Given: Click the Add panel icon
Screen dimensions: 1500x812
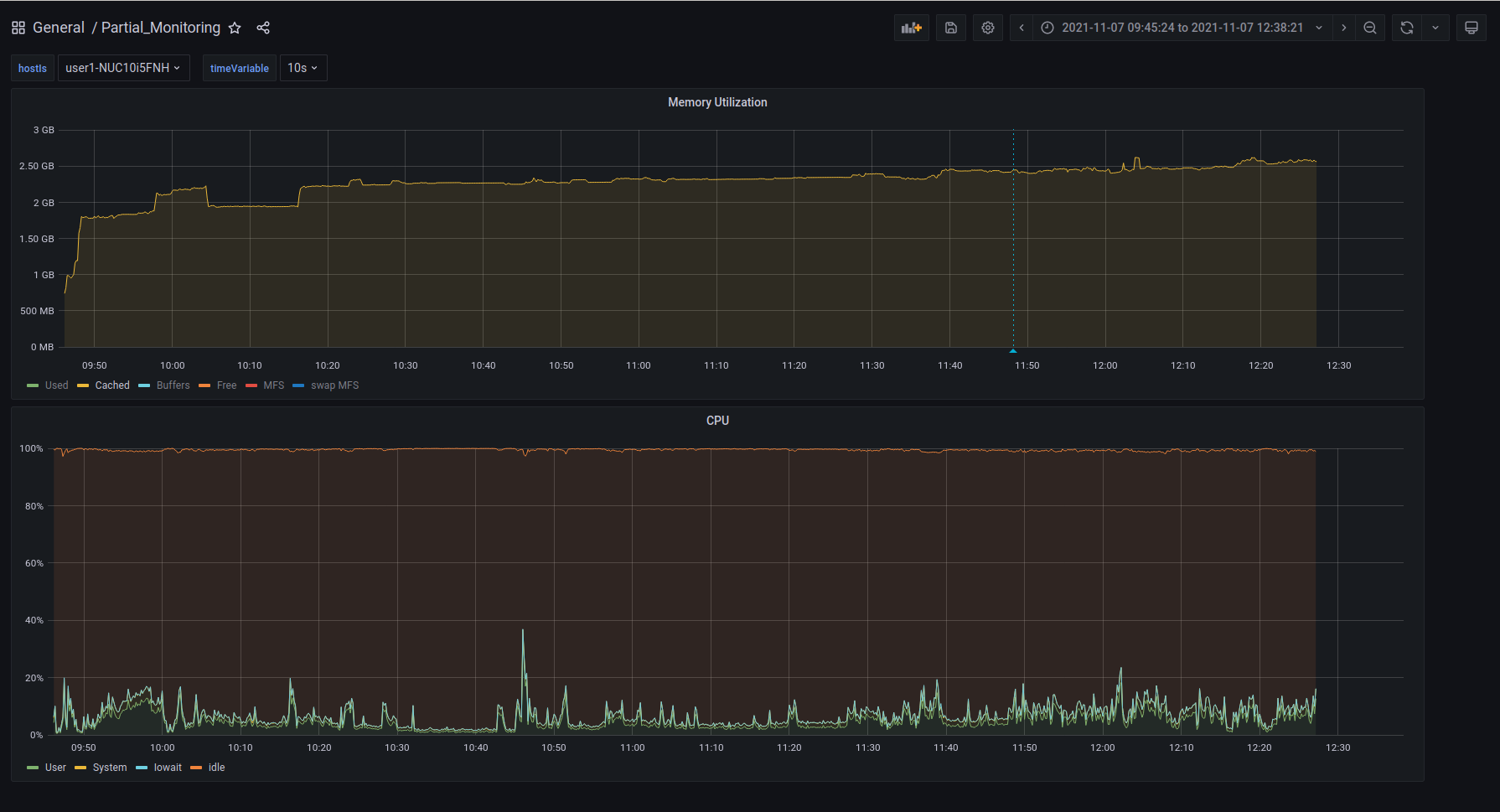Looking at the screenshot, I should (911, 28).
